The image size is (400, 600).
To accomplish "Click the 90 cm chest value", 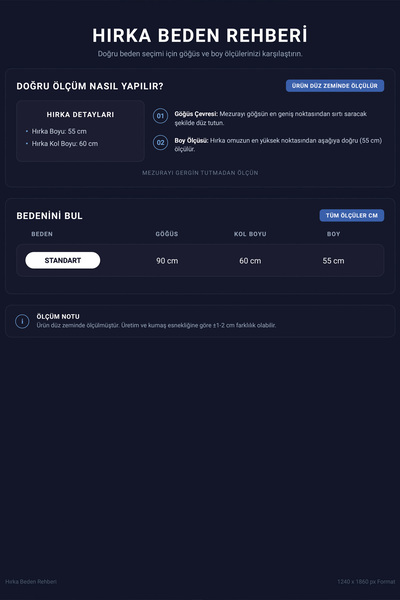I will point(167,261).
